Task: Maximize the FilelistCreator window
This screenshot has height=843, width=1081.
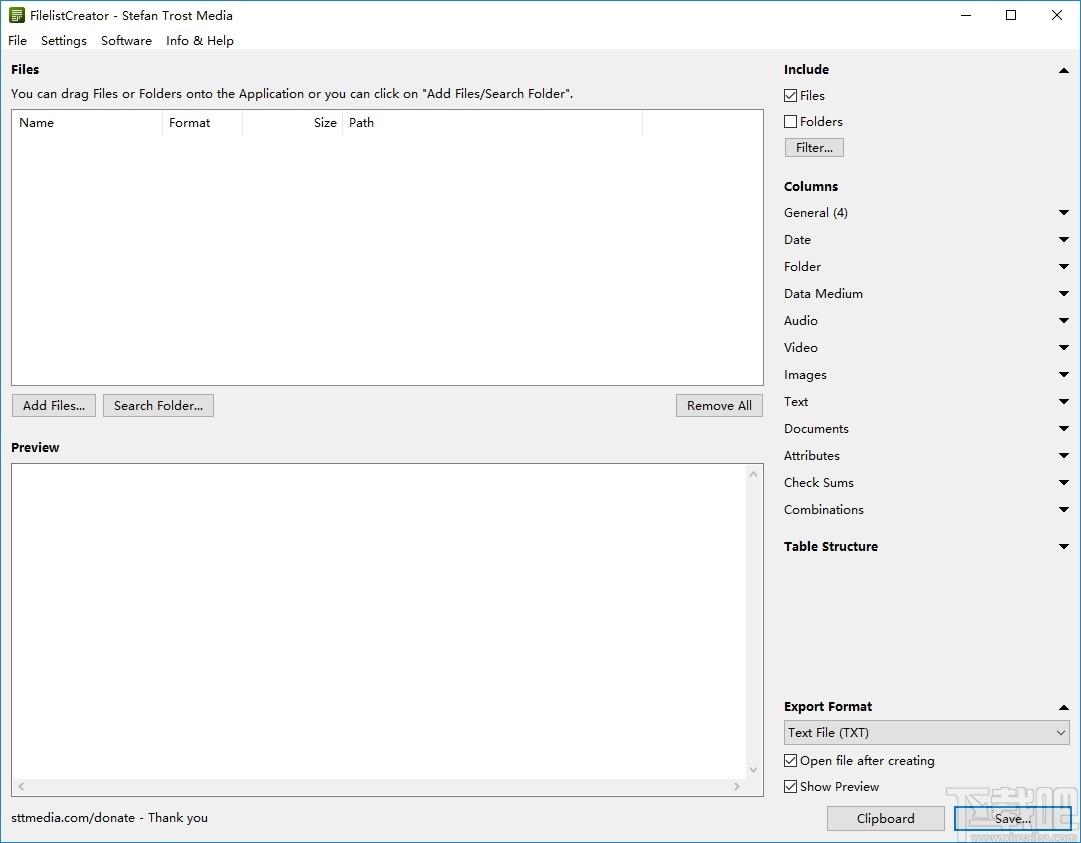Action: coord(1011,15)
